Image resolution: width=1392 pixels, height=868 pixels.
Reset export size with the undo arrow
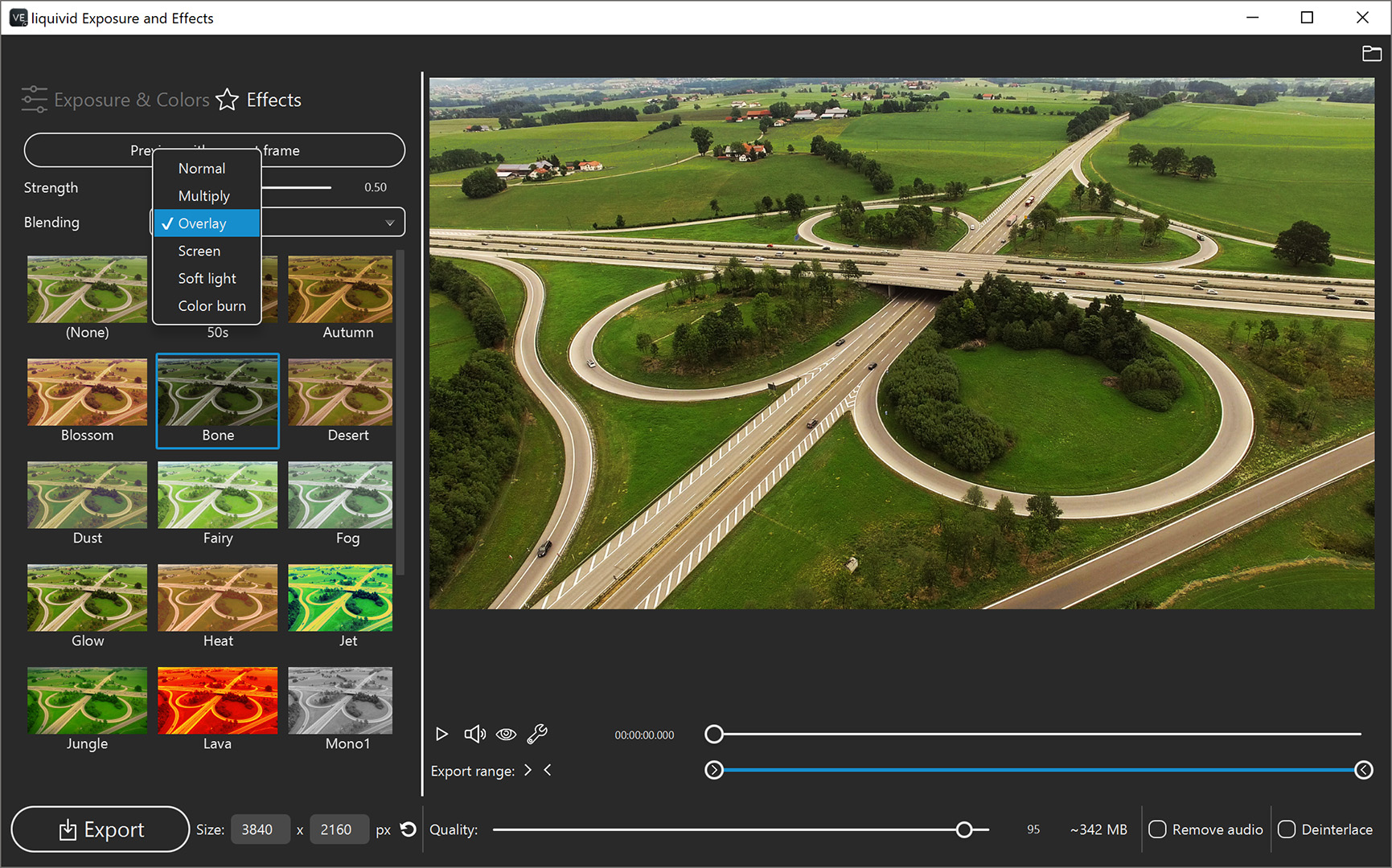point(408,829)
